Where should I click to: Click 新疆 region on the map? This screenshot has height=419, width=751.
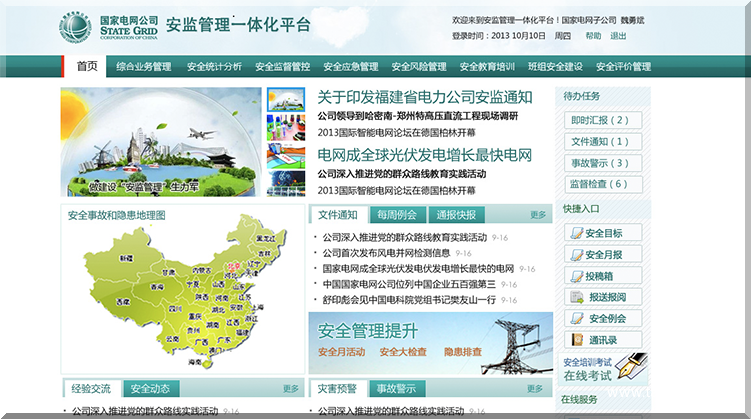(x=126, y=258)
